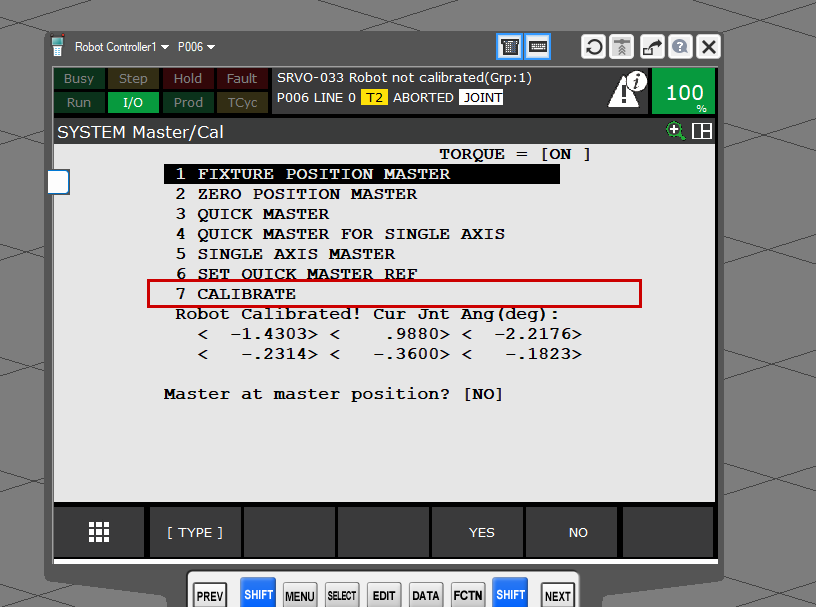816x607 pixels.
Task: Open the alarm warning info icon
Action: (x=627, y=91)
